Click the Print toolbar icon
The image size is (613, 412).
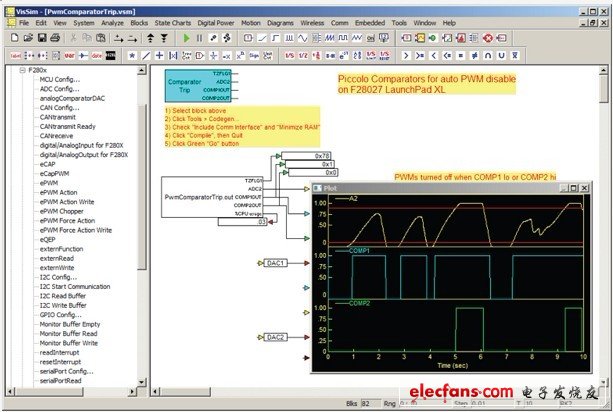55,37
